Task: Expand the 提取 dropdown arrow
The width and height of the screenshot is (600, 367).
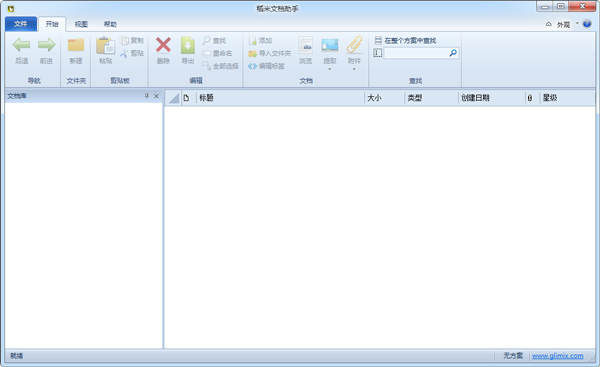Action: [x=329, y=69]
